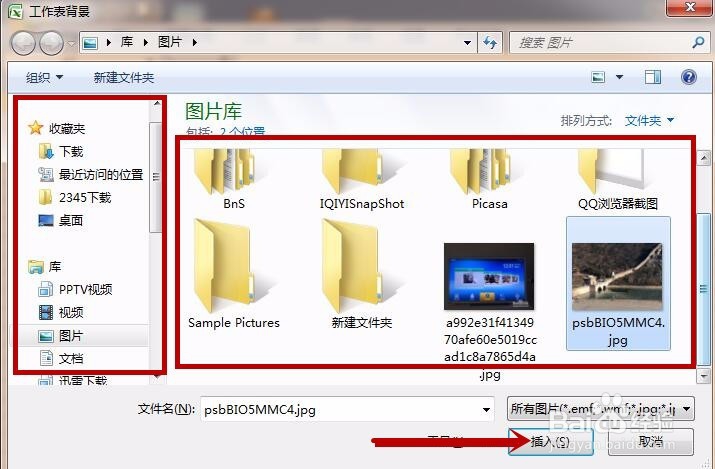Select the 库 node in navigation pane

(x=55, y=267)
